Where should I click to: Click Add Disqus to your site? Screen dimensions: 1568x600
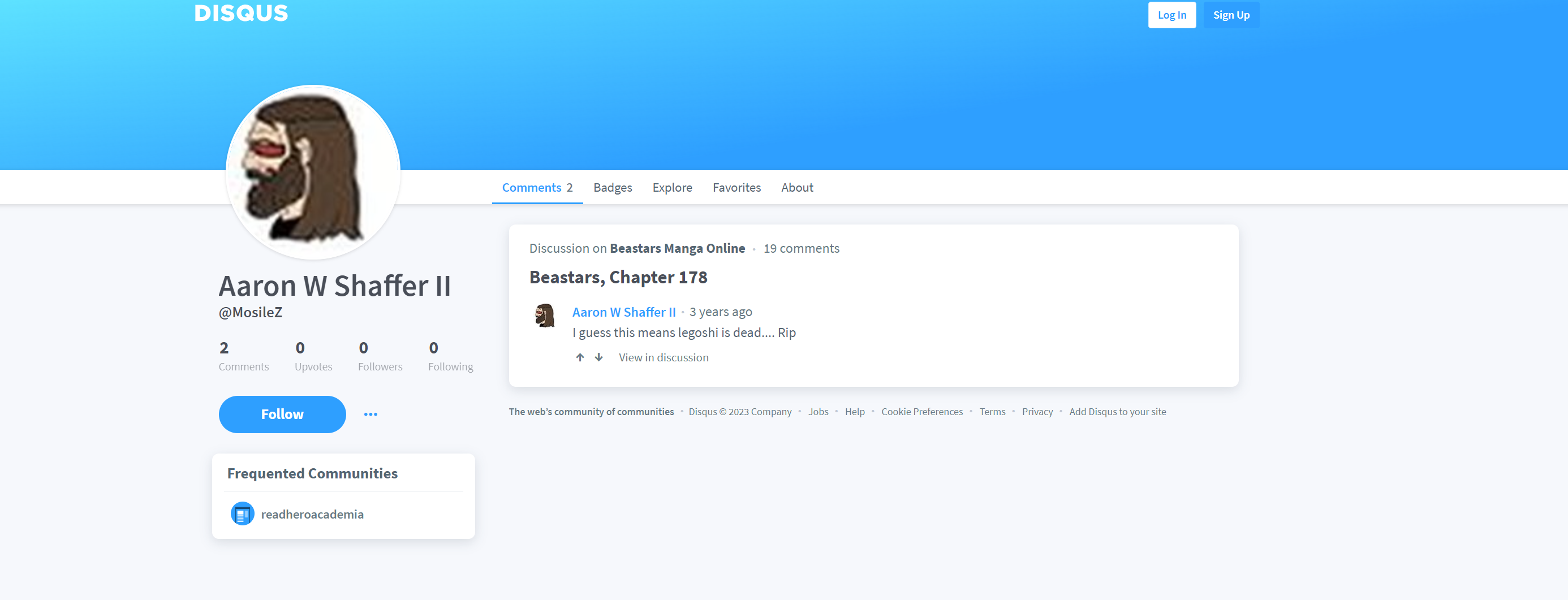pos(1118,412)
